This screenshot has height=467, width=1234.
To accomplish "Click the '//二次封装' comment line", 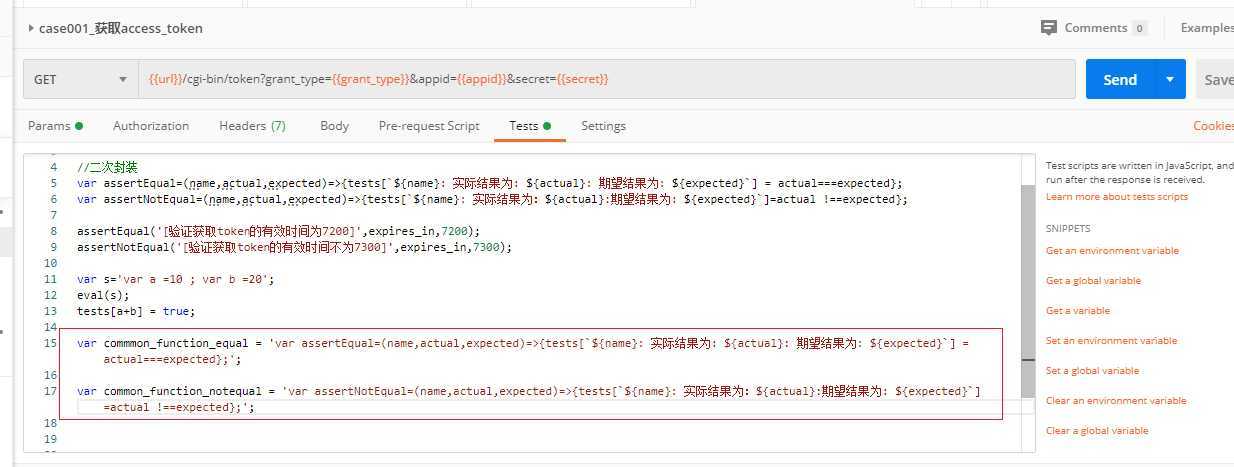I will (107, 167).
